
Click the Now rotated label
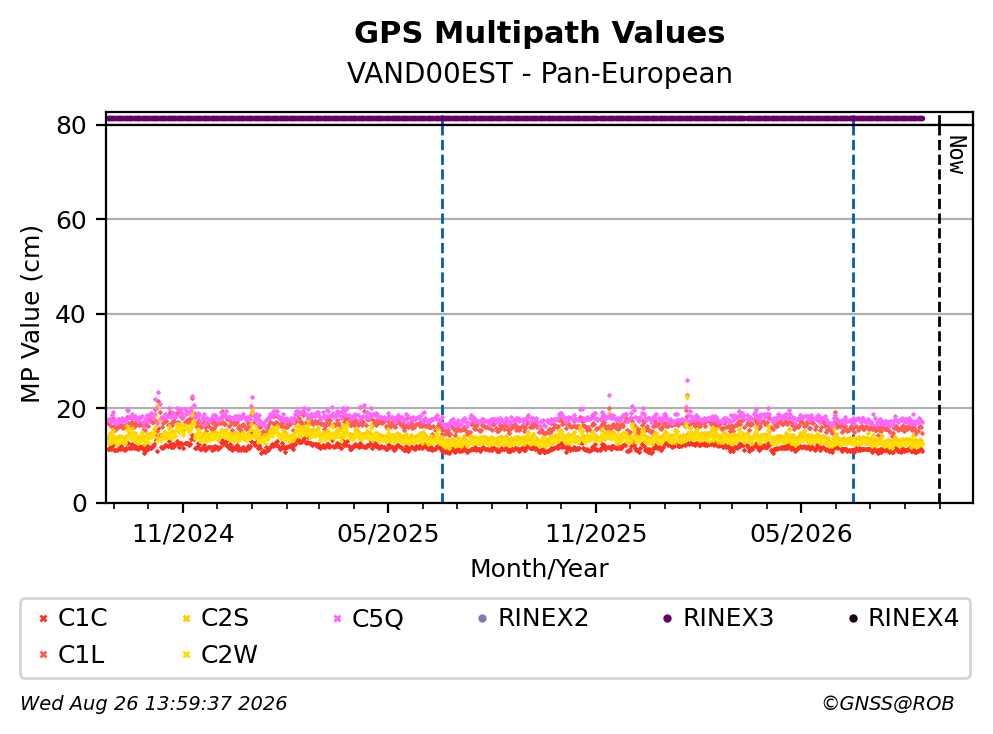tap(957, 156)
